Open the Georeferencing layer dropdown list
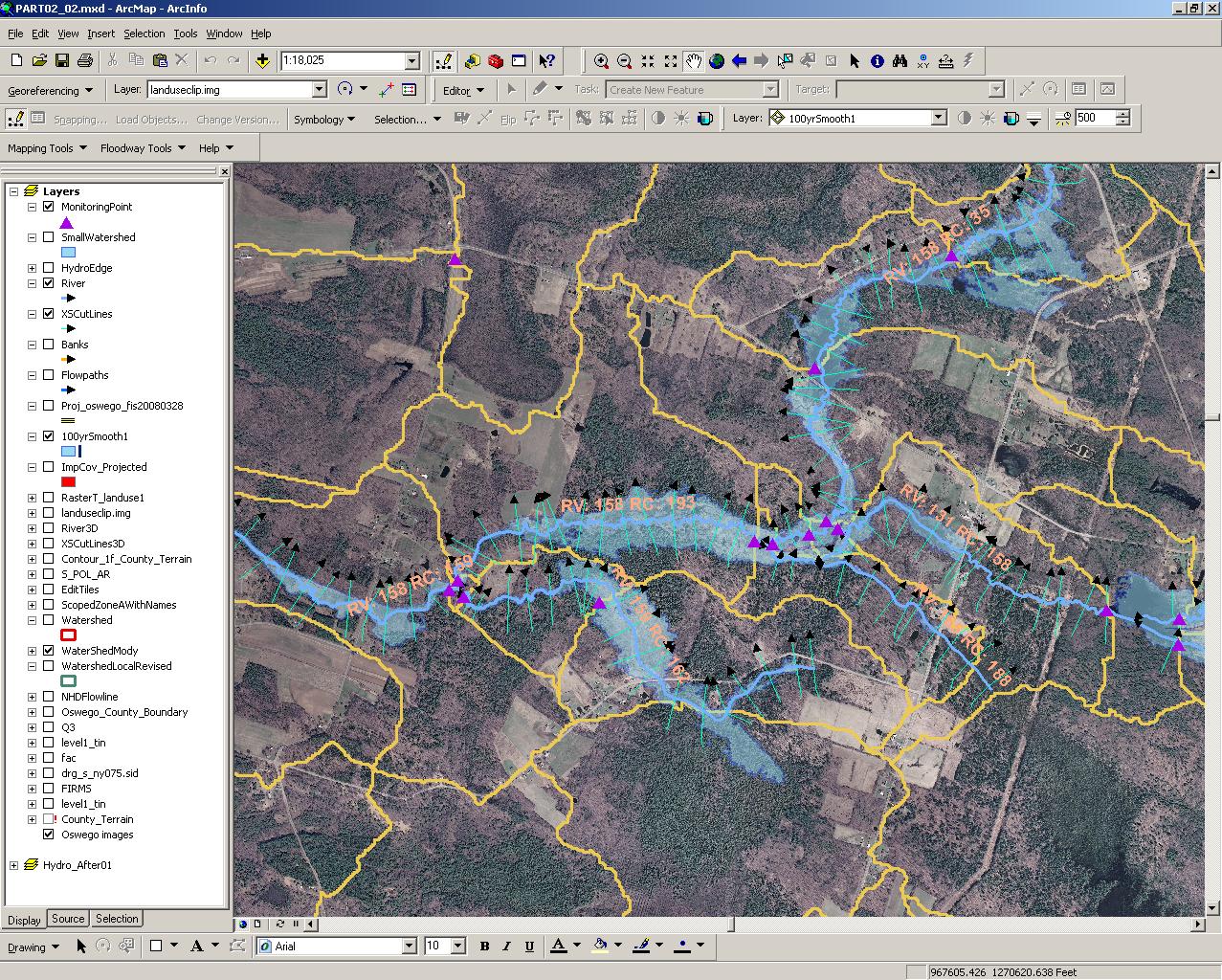 click(x=320, y=90)
